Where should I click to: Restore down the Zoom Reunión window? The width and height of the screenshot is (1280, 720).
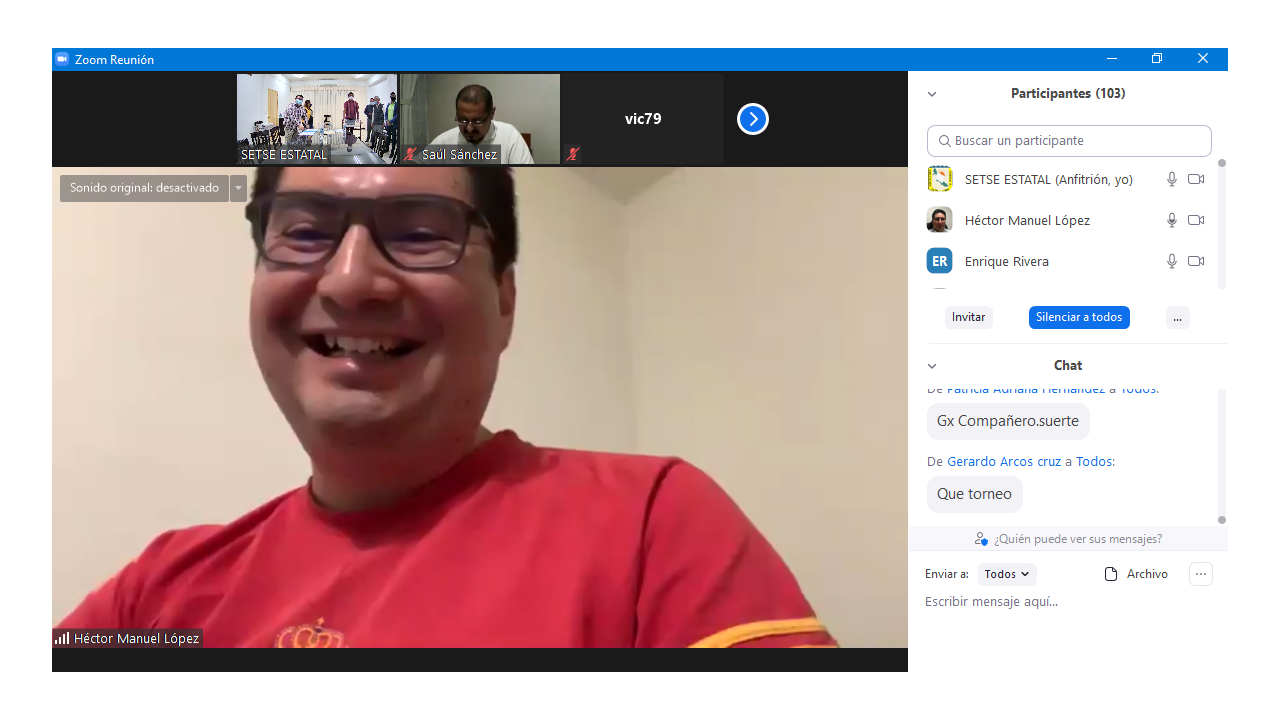[x=1157, y=59]
